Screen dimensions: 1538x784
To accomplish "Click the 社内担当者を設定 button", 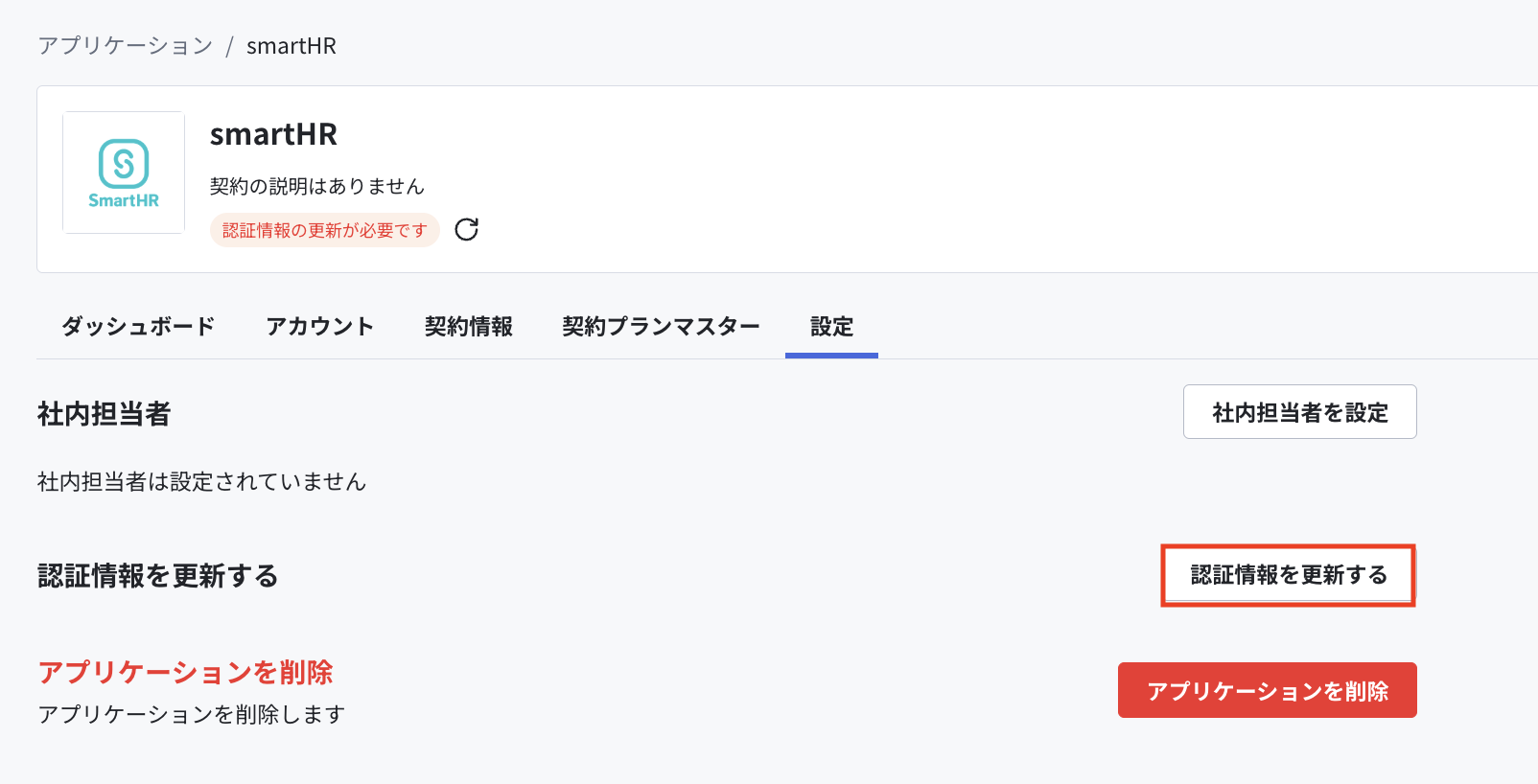I will click(x=1300, y=412).
